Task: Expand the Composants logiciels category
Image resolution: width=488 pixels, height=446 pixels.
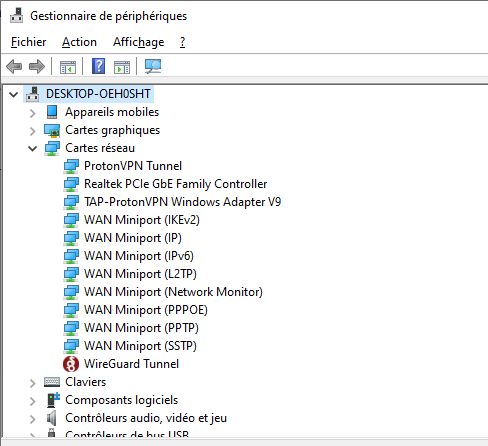Action: (x=32, y=401)
